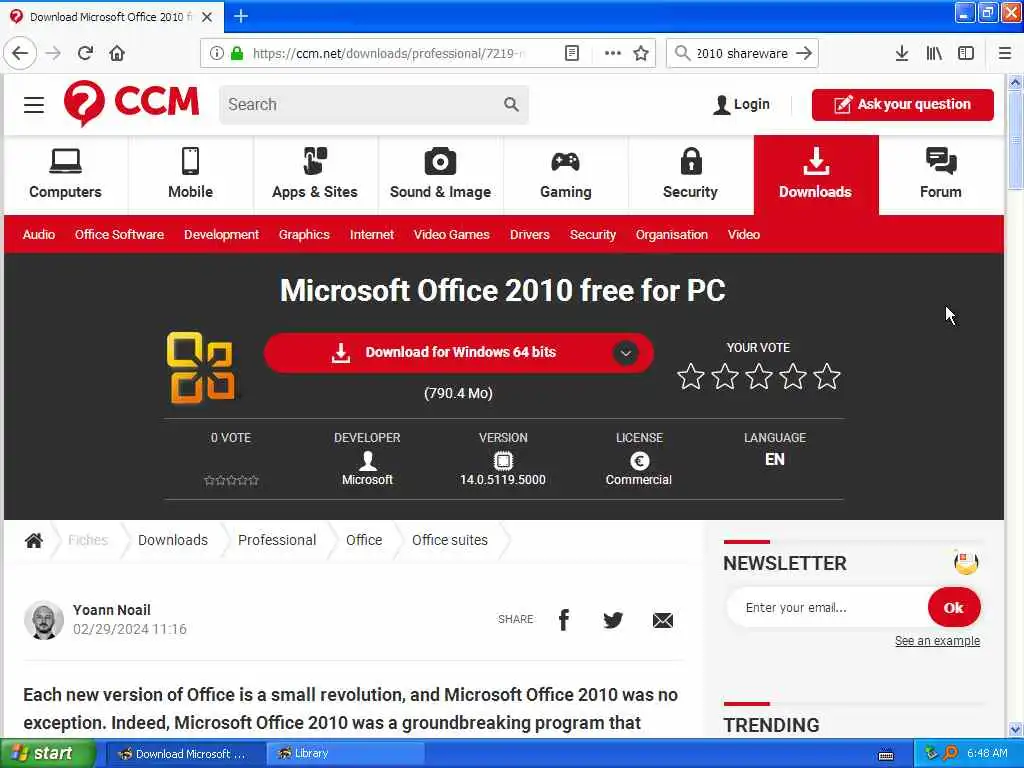Open the browser home page icon
The width and height of the screenshot is (1024, 768).
point(117,53)
